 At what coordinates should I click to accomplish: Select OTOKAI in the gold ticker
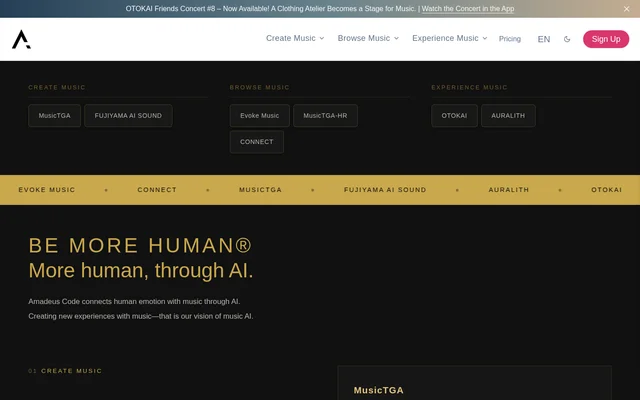pyautogui.click(x=607, y=190)
